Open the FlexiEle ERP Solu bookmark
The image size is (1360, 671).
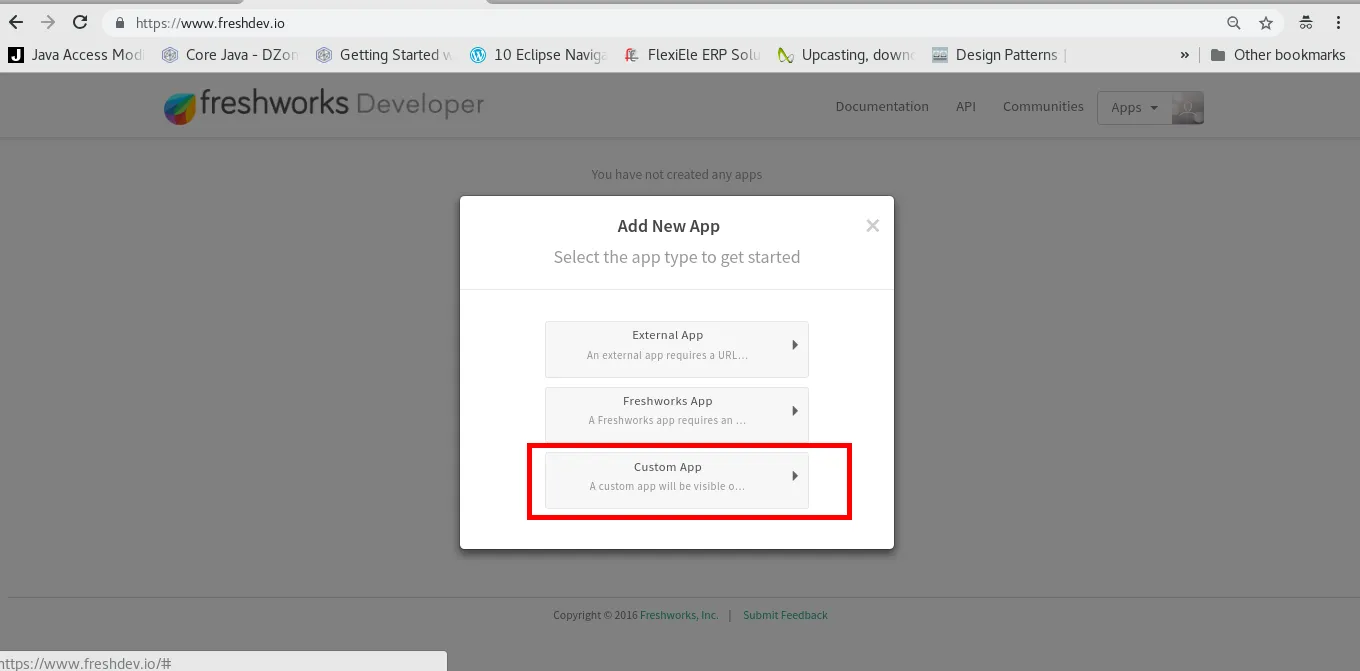point(692,55)
